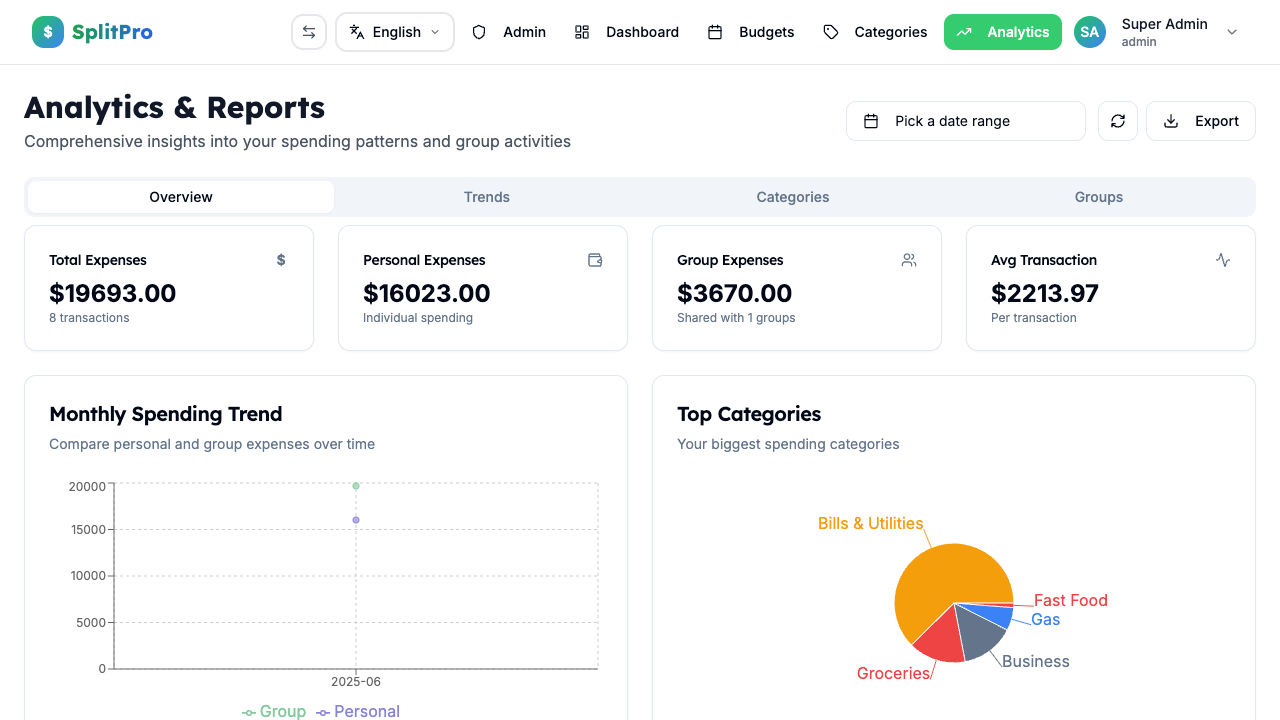Select the Analytics trending-chart icon

tap(964, 32)
